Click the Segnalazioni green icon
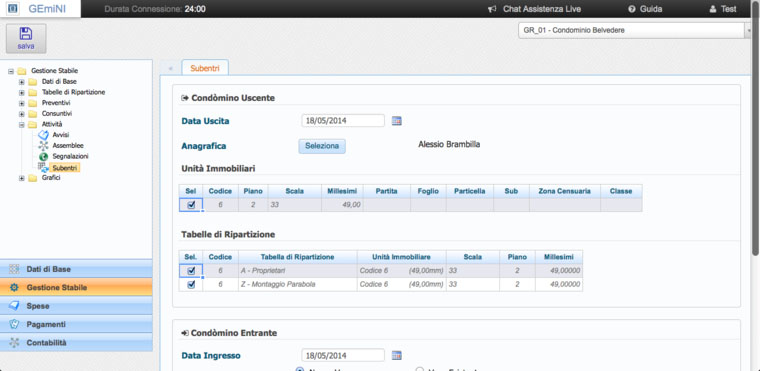 coord(43,157)
